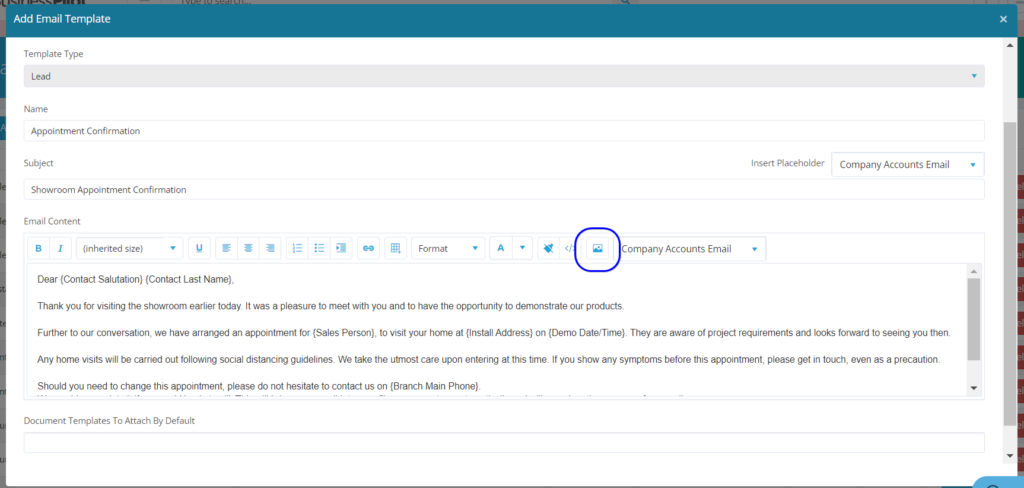Viewport: 1024px width, 488px height.
Task: Toggle bold formatting in the editor
Action: 39,248
